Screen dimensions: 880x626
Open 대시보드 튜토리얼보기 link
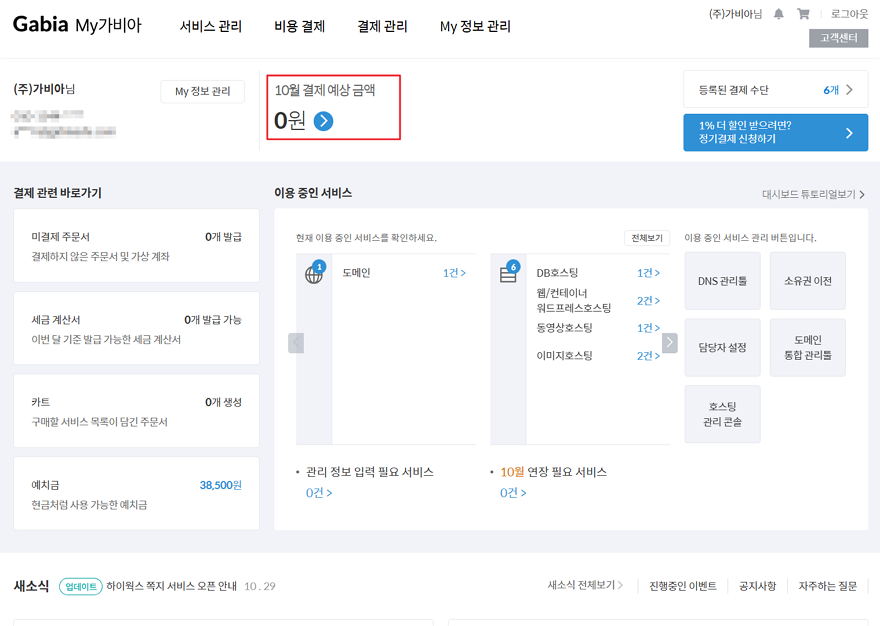813,194
